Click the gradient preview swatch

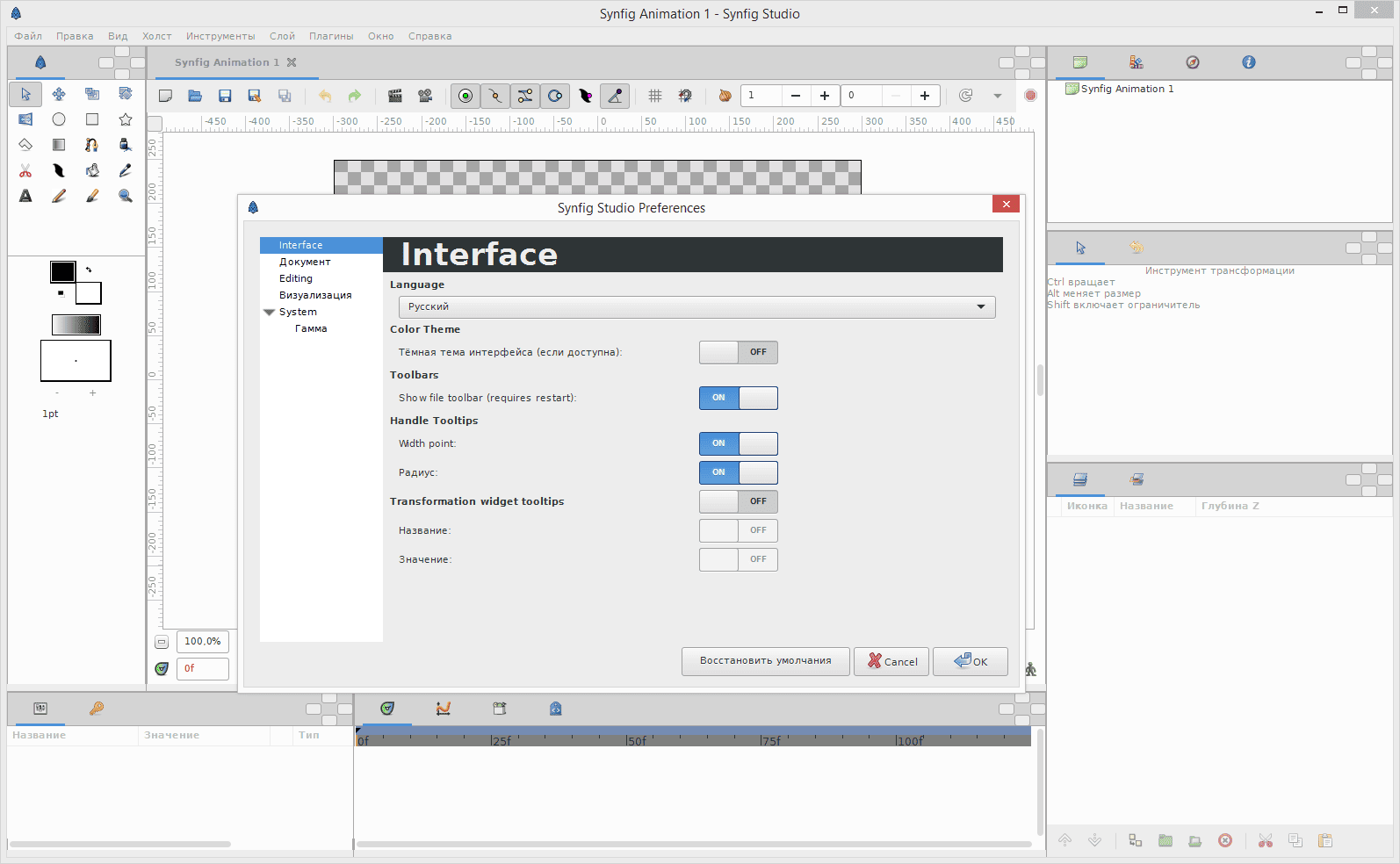click(x=76, y=325)
